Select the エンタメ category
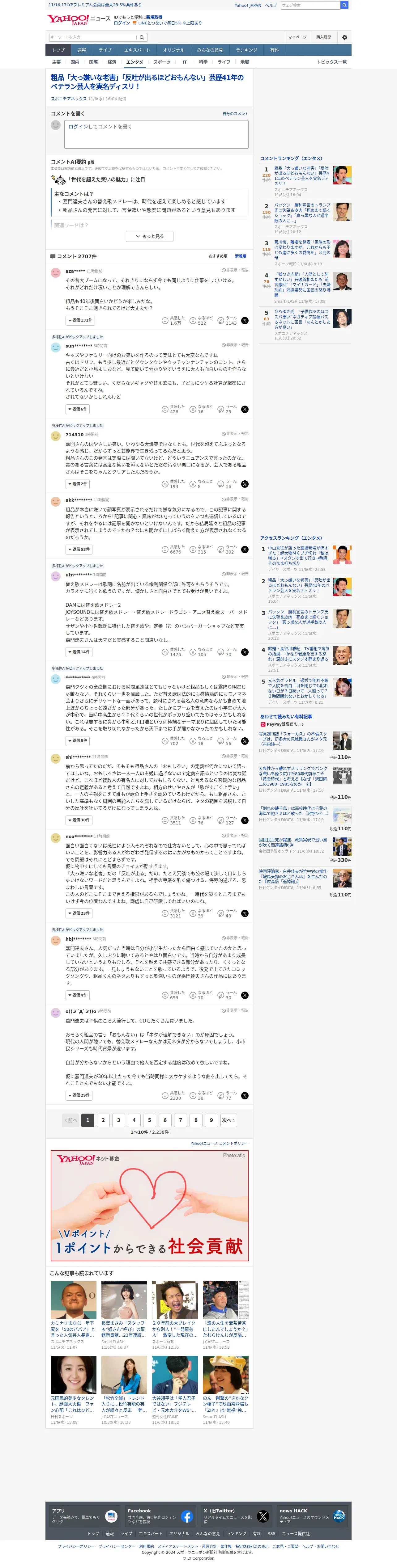 click(134, 62)
